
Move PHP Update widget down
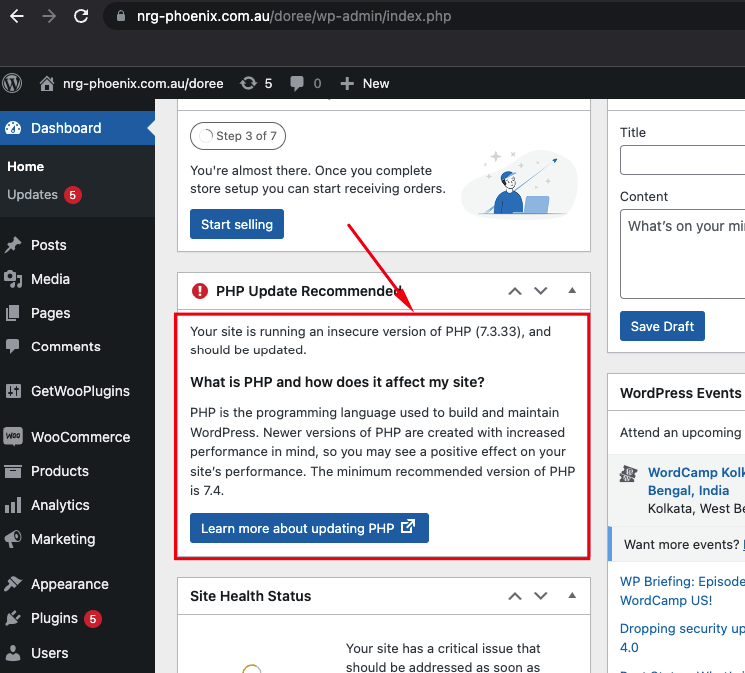click(541, 291)
